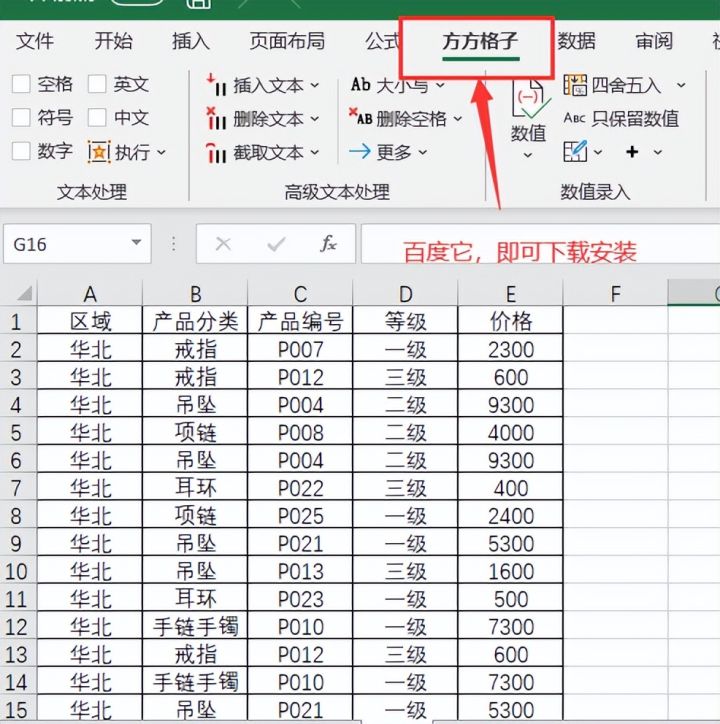Click cell 产品编号 header

[x=300, y=321]
